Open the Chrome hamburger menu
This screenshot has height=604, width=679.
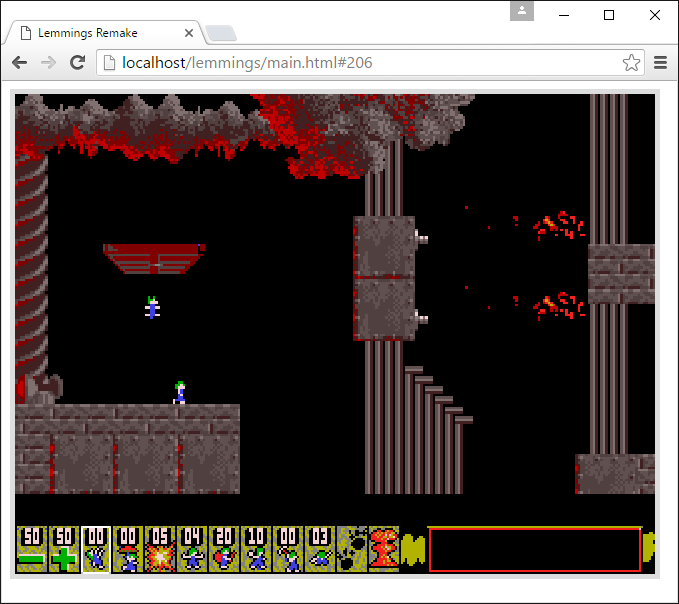coord(660,63)
